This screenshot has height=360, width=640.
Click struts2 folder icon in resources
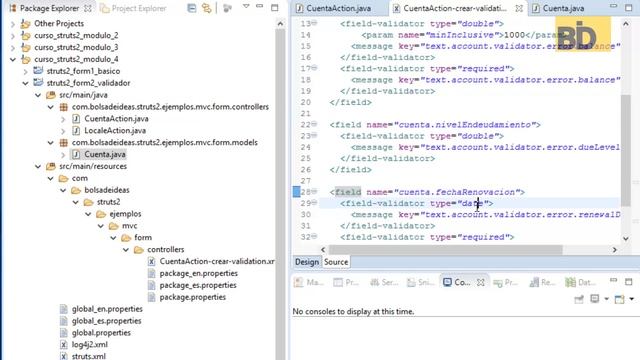pos(89,202)
